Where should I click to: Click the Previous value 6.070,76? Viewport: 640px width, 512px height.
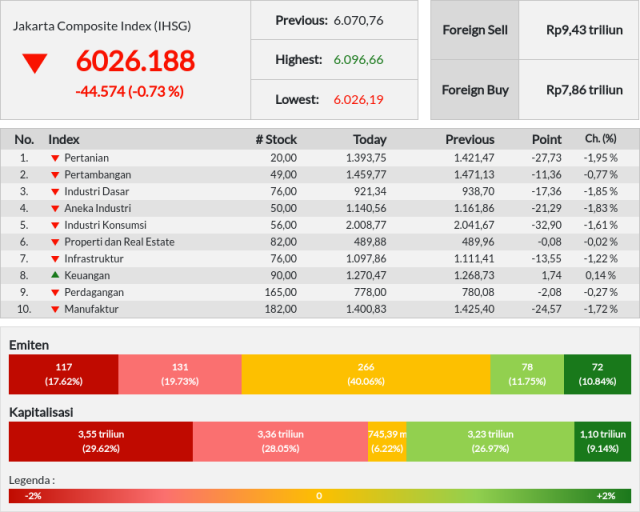click(358, 20)
